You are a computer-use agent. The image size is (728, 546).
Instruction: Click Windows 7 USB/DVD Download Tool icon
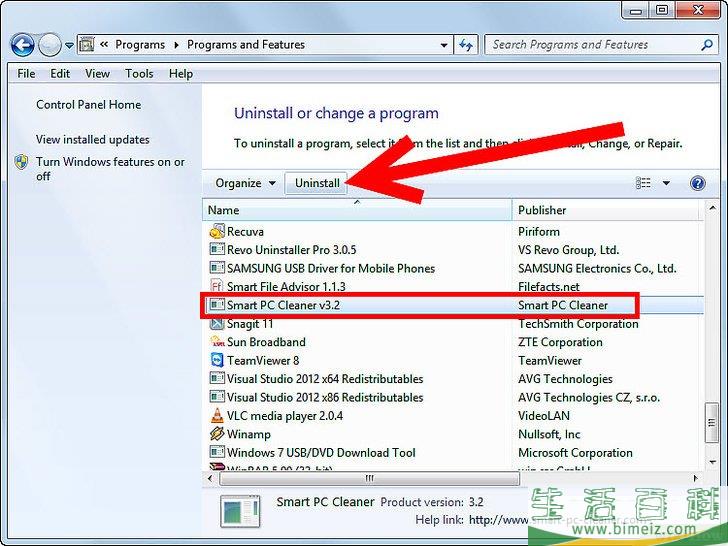pos(217,452)
